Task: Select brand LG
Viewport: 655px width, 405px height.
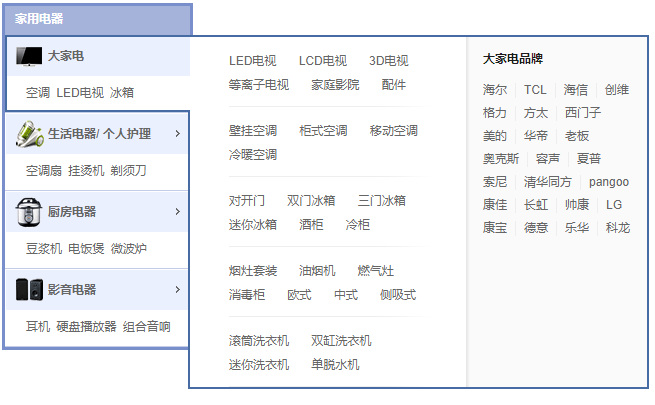Action: tap(614, 205)
